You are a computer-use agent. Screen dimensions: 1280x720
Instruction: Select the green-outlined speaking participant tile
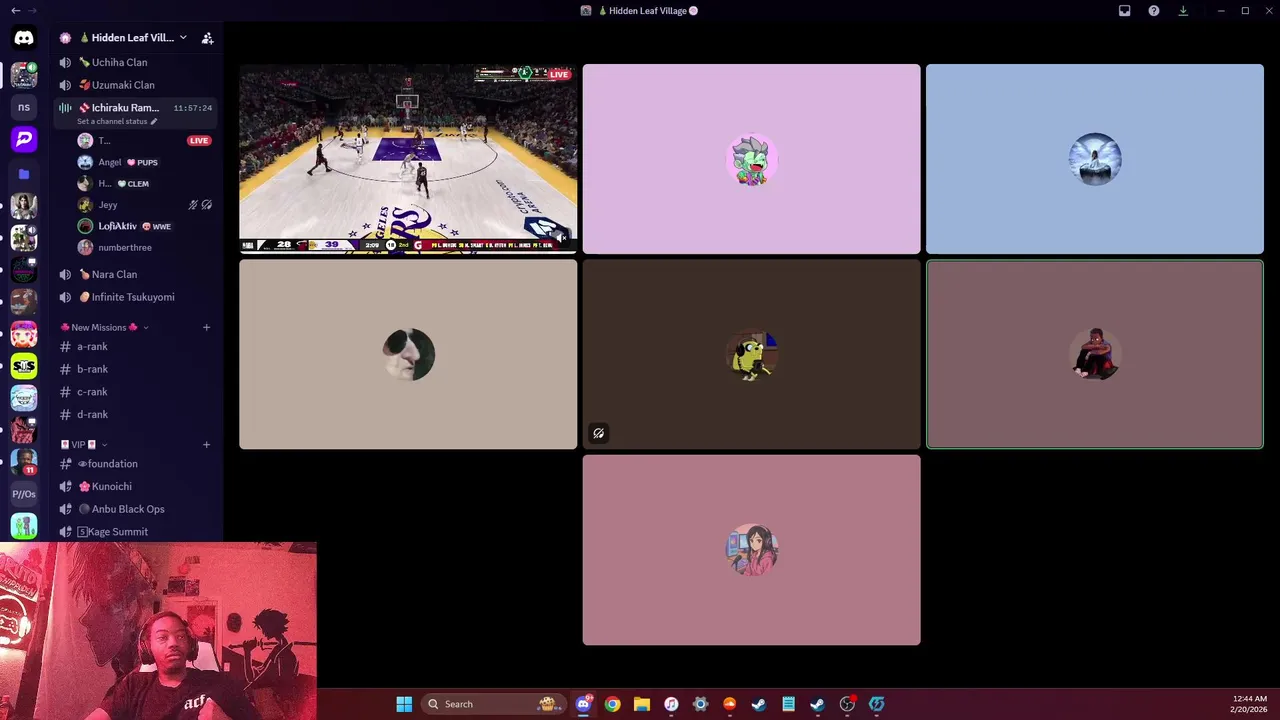click(1094, 354)
